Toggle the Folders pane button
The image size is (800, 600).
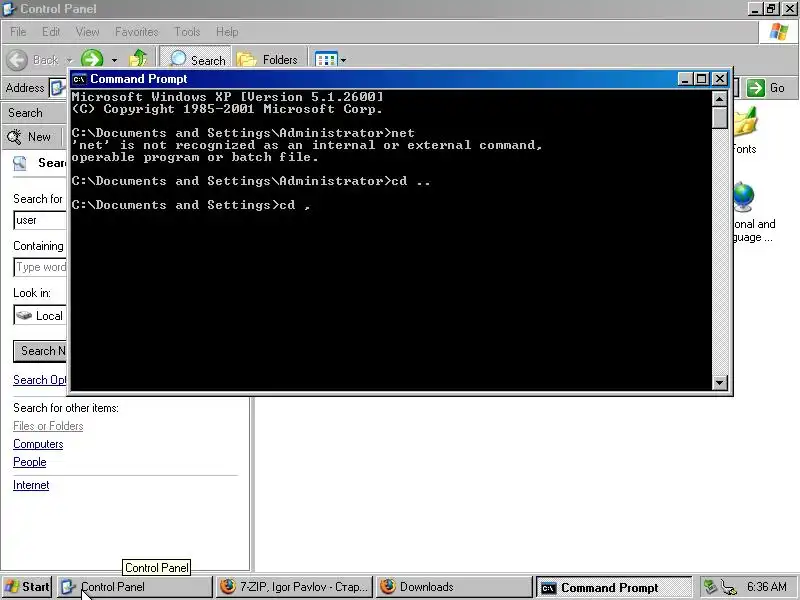tap(267, 60)
